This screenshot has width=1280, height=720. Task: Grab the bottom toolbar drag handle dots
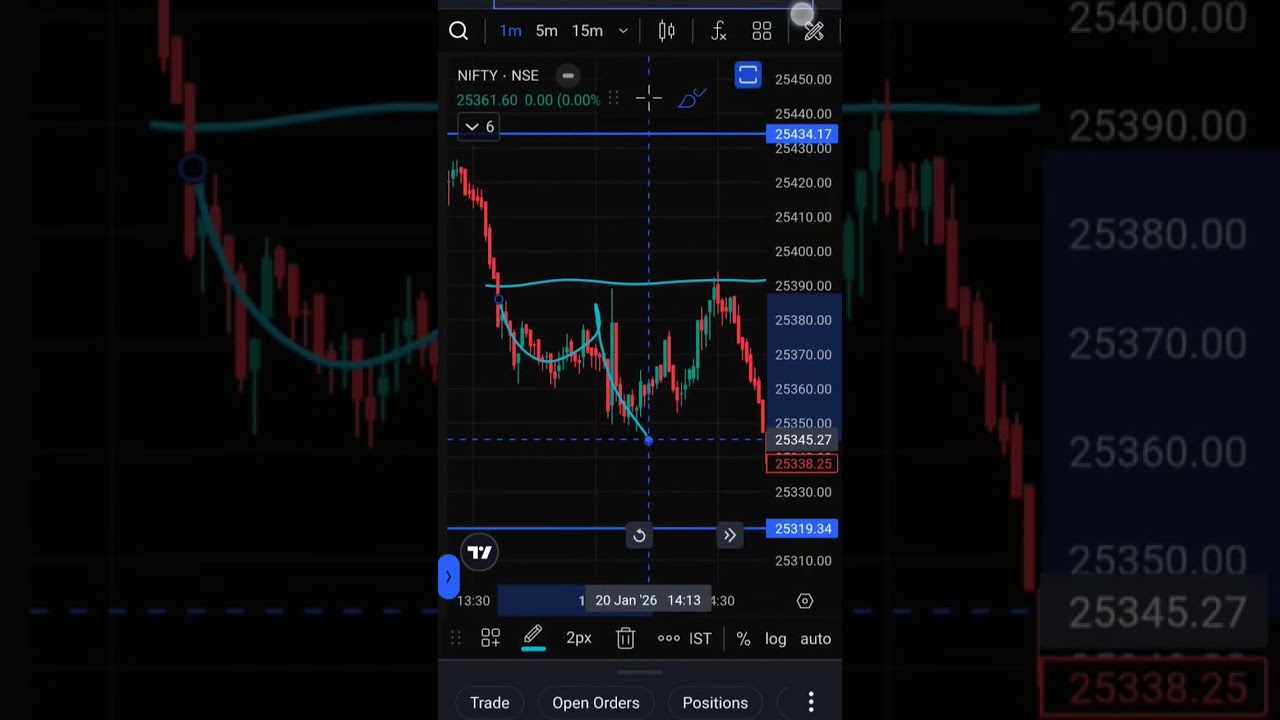pyautogui.click(x=455, y=638)
